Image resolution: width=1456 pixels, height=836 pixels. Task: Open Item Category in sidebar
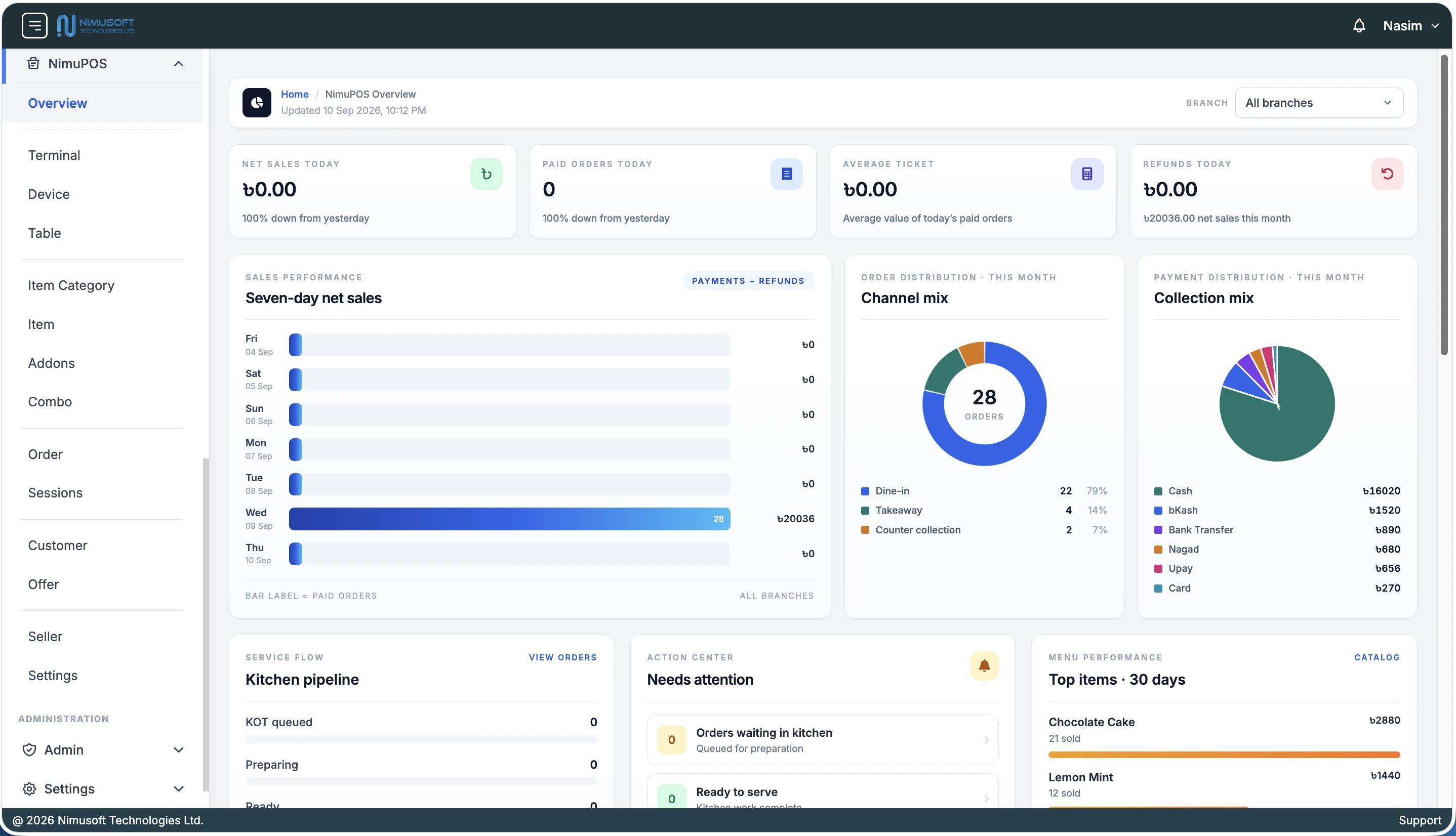point(71,285)
